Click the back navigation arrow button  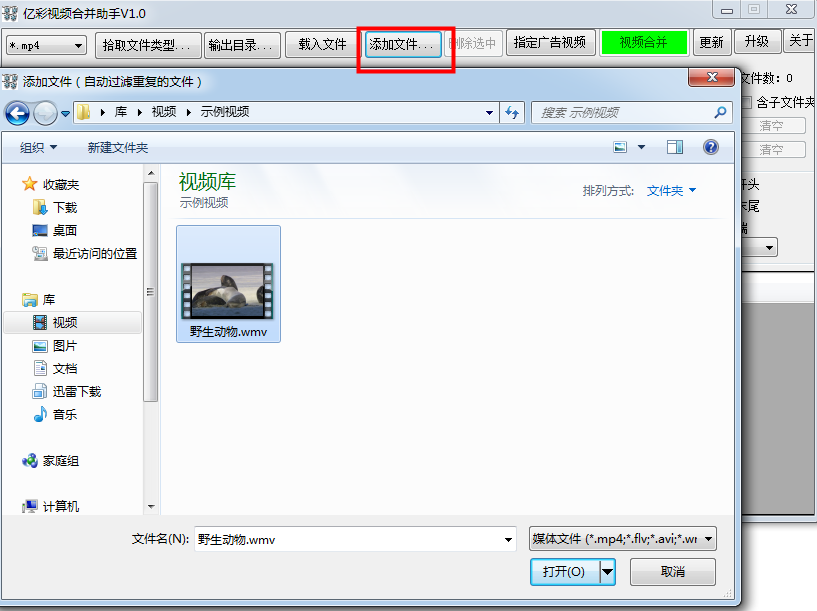click(x=17, y=113)
